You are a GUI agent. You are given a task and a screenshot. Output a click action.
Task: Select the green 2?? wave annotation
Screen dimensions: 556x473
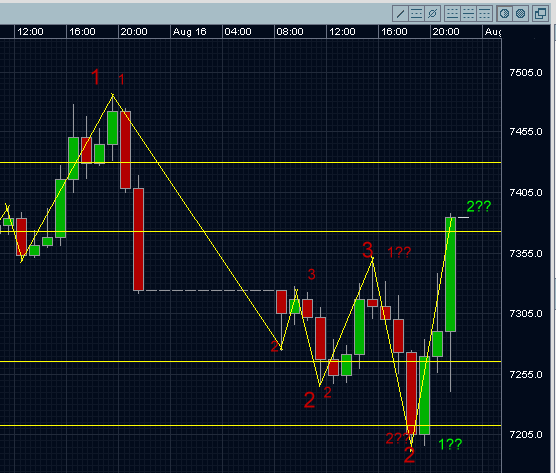(x=479, y=206)
